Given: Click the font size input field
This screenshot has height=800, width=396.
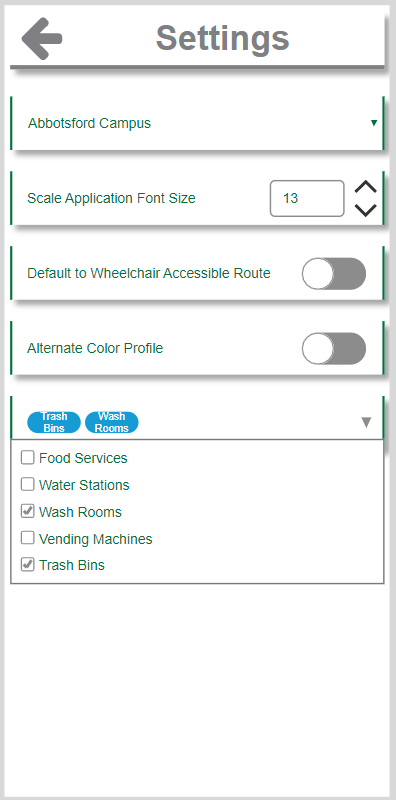Looking at the screenshot, I should 307,198.
